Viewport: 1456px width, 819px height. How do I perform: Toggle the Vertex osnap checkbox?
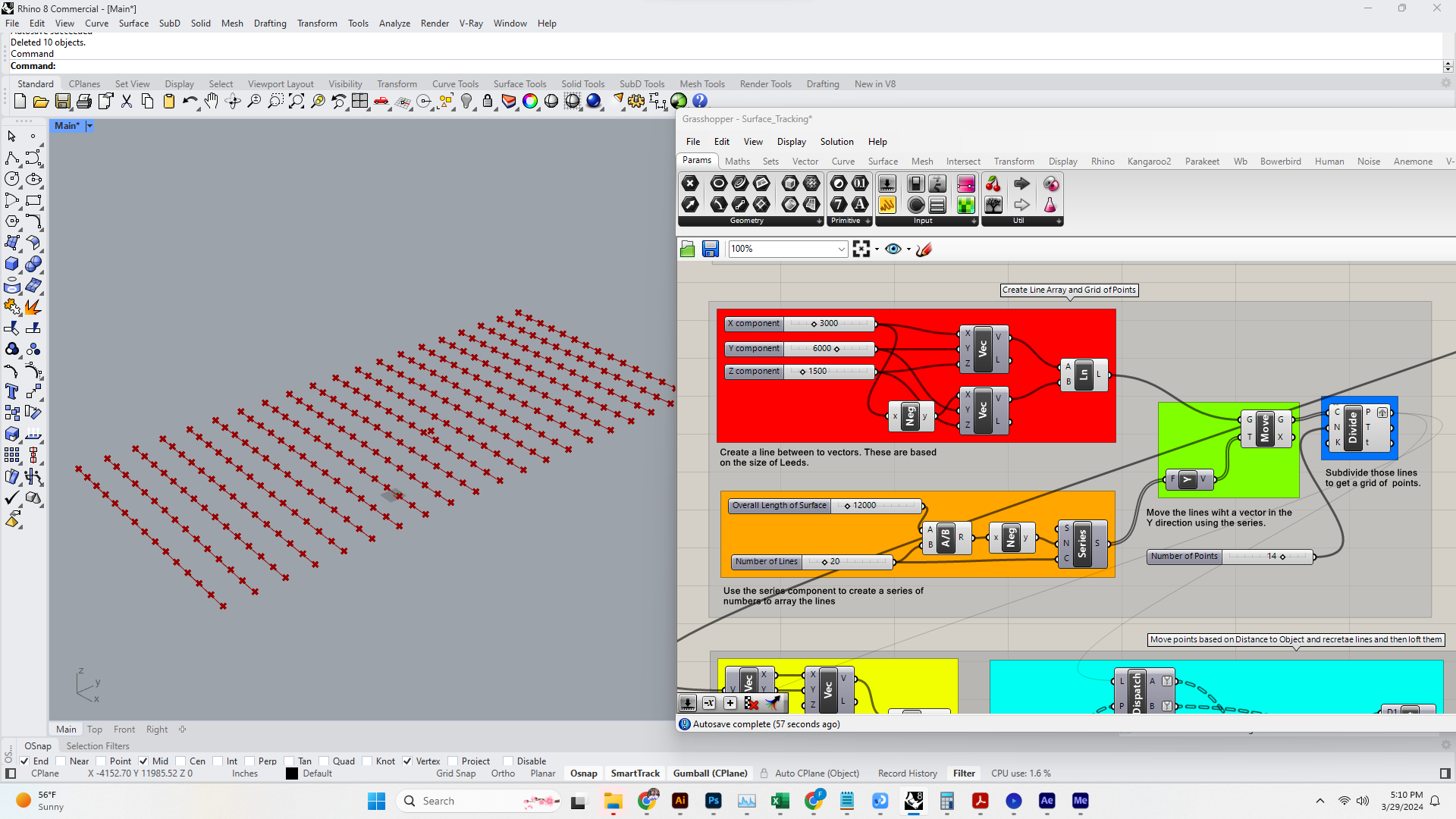click(x=407, y=761)
